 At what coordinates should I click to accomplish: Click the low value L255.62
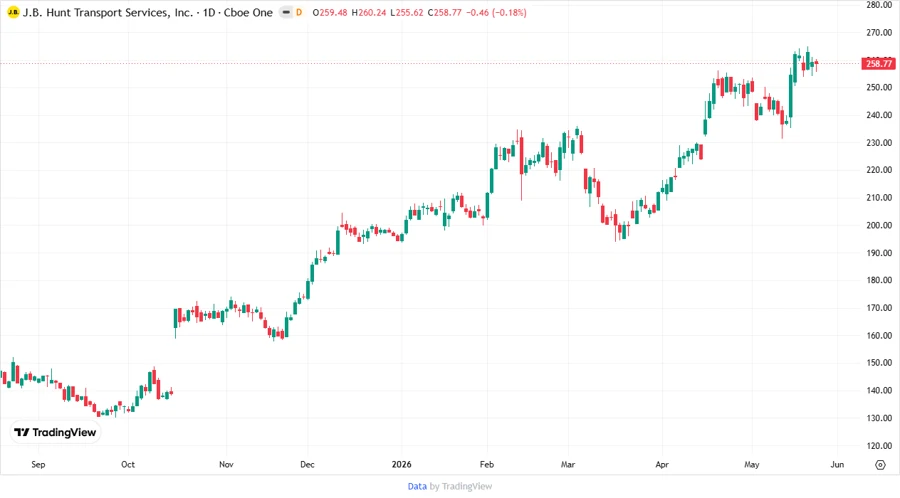pyautogui.click(x=407, y=12)
